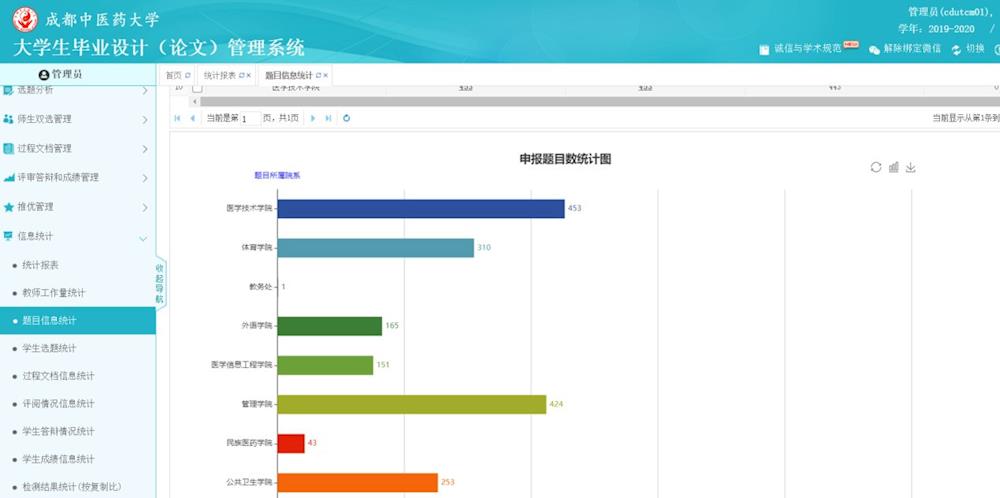Switch chart view via bar-chart icon

(893, 167)
